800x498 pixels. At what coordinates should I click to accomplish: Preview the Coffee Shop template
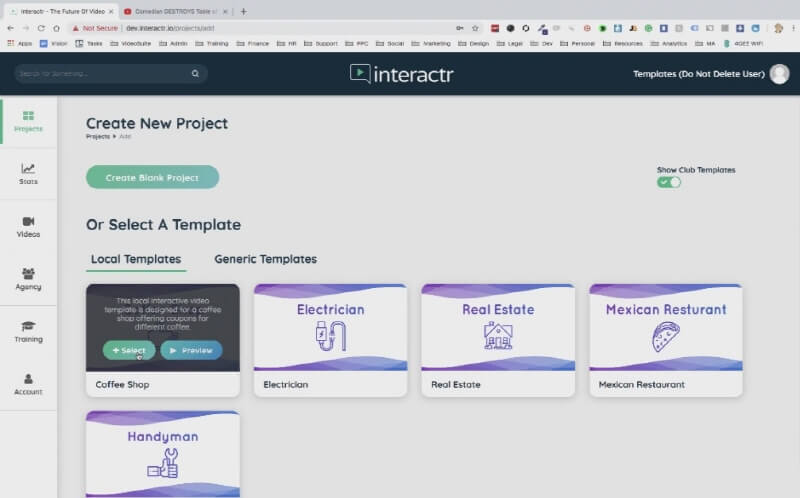pos(191,350)
